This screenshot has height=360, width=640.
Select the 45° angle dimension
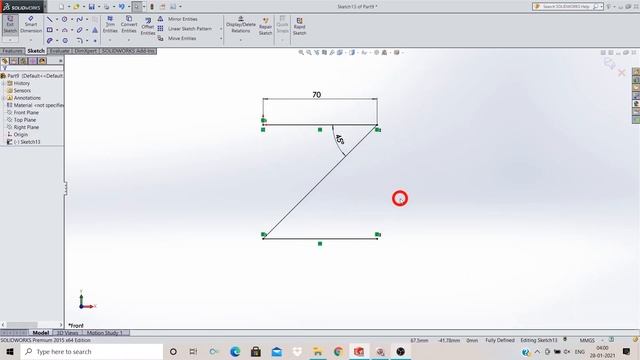pos(340,139)
